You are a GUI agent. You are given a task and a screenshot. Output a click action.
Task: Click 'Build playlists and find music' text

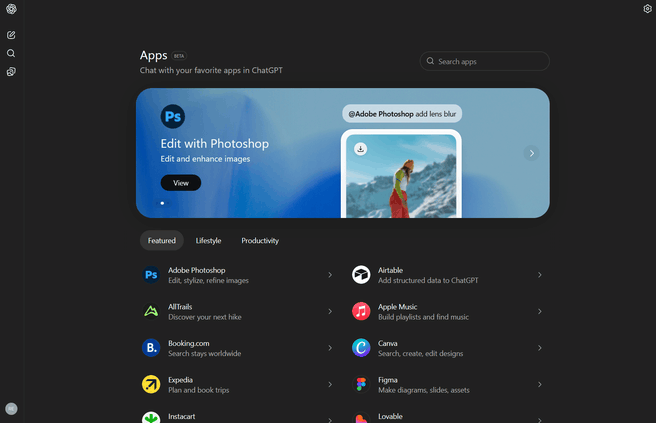coord(423,317)
